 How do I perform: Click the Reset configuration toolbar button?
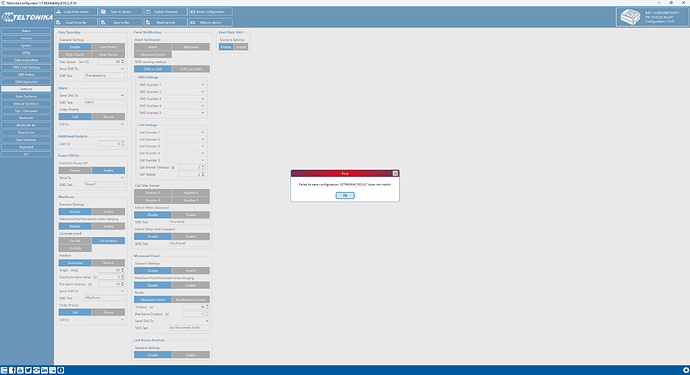[x=211, y=12]
